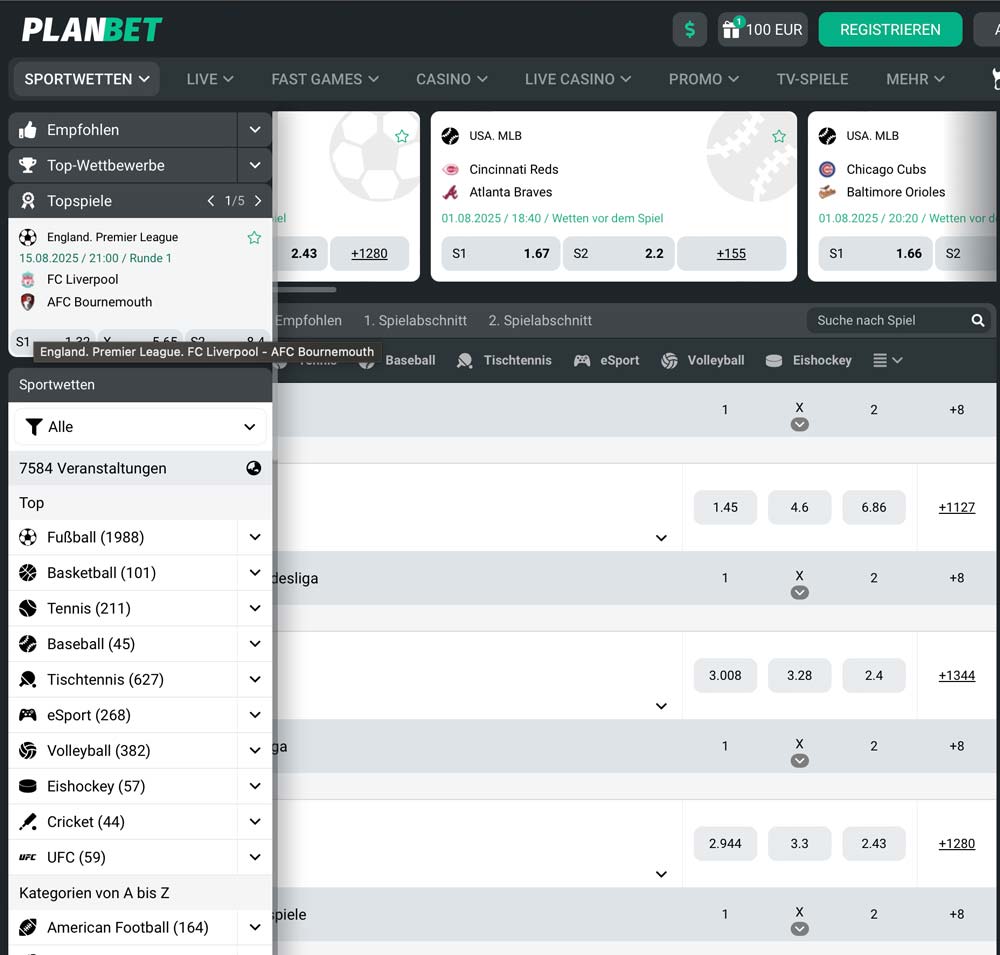Open the +1127 markets link
The image size is (1000, 955).
pos(957,508)
